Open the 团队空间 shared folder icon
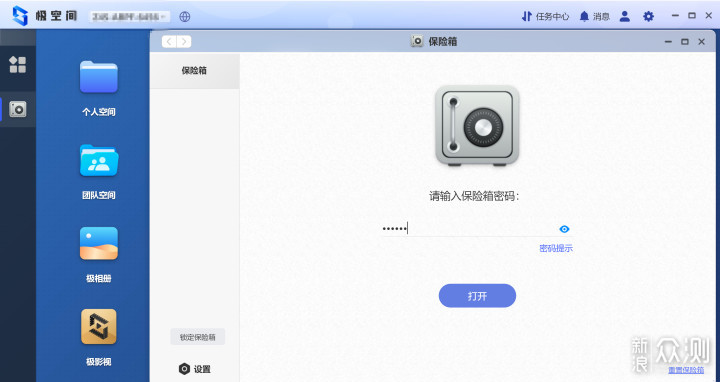Viewport: 720px width, 382px height. pyautogui.click(x=99, y=160)
